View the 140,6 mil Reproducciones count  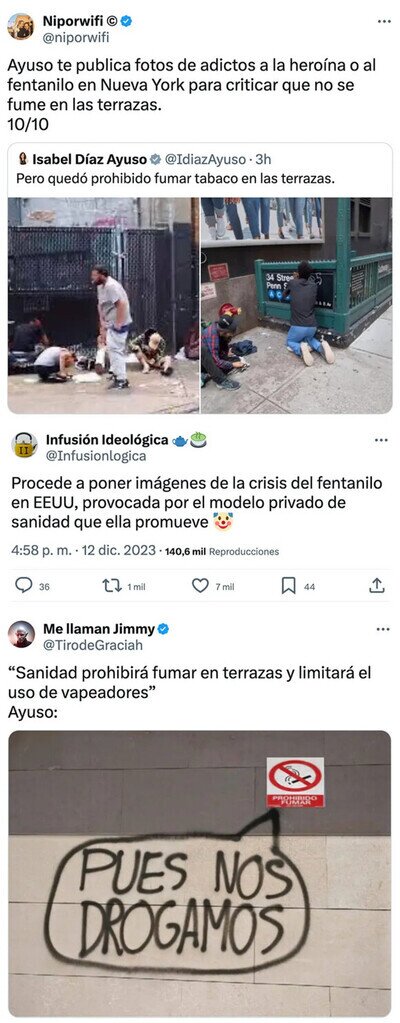222,551
